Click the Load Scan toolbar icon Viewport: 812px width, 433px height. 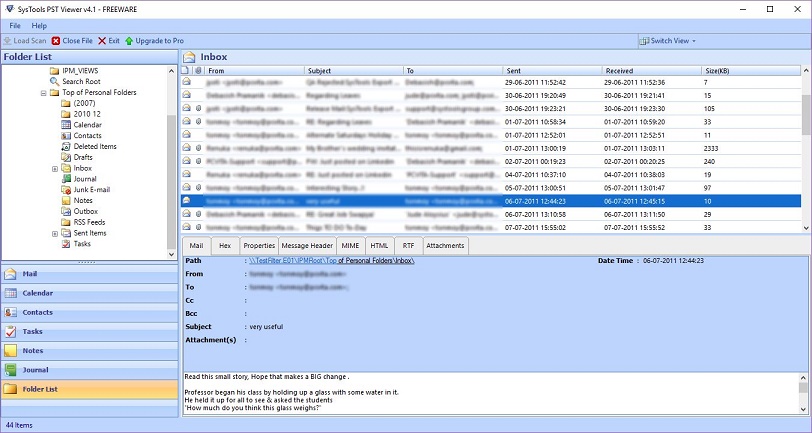coord(7,41)
